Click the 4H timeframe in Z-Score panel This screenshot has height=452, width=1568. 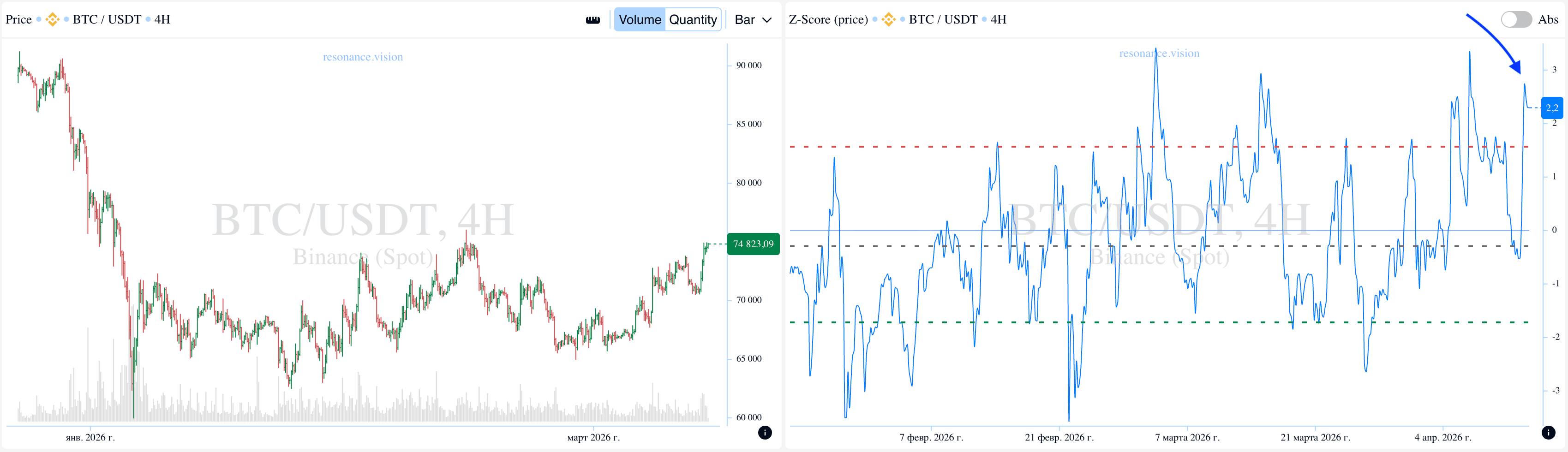point(998,19)
